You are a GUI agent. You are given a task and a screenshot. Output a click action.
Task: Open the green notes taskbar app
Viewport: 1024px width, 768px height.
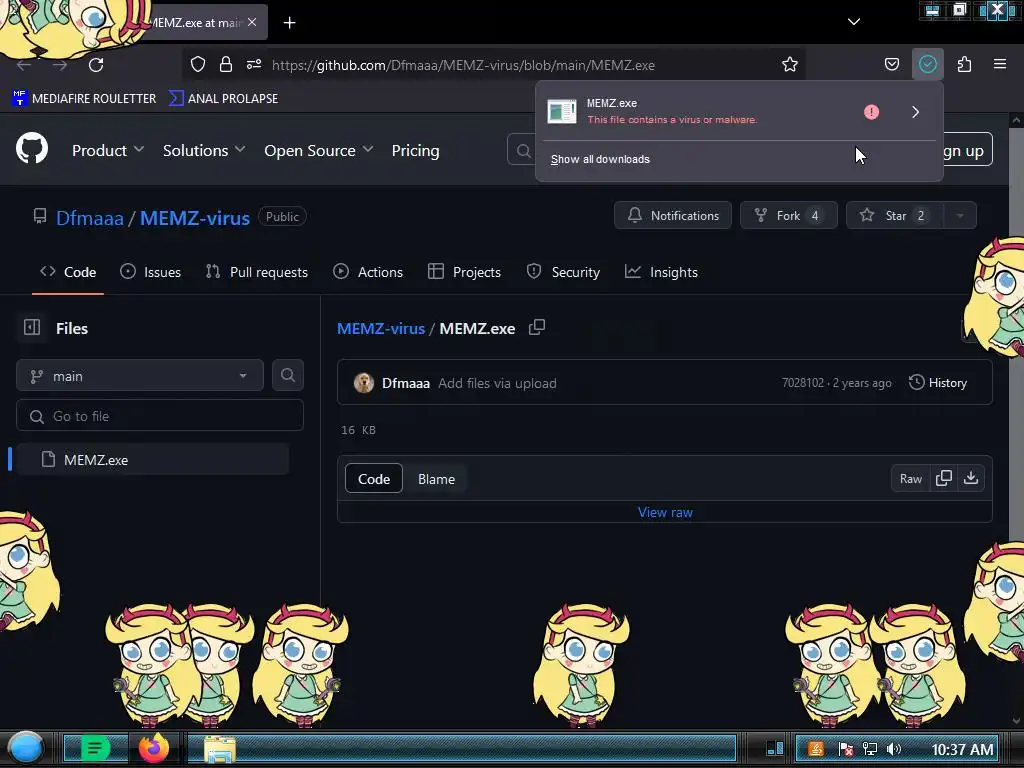point(95,748)
